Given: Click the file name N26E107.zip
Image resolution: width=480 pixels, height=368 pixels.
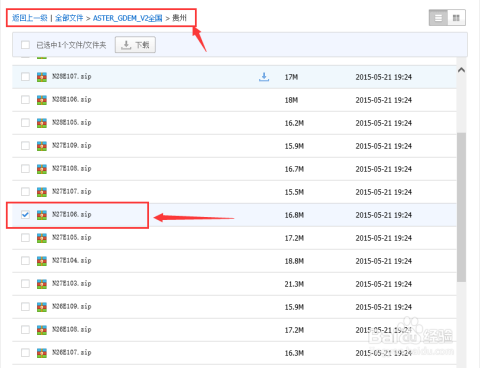Looking at the screenshot, I should point(72,353).
